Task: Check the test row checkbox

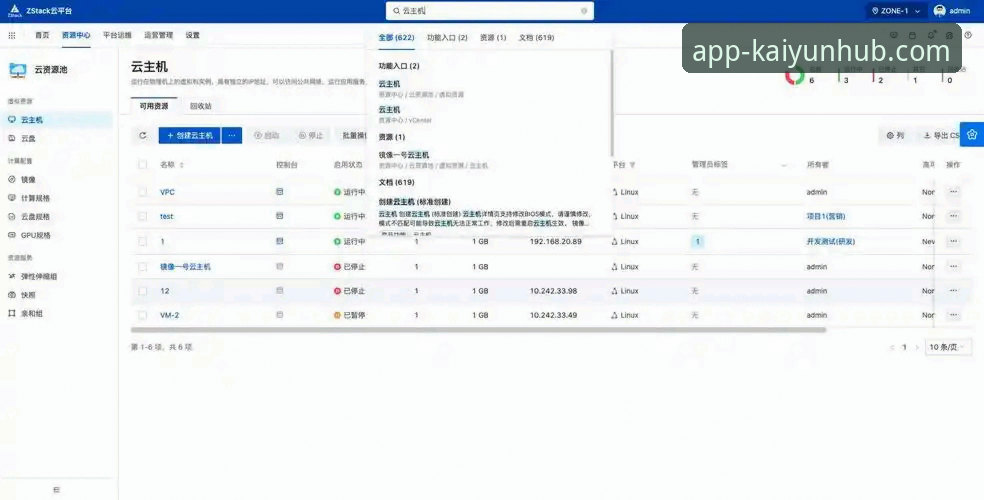Action: coord(142,216)
